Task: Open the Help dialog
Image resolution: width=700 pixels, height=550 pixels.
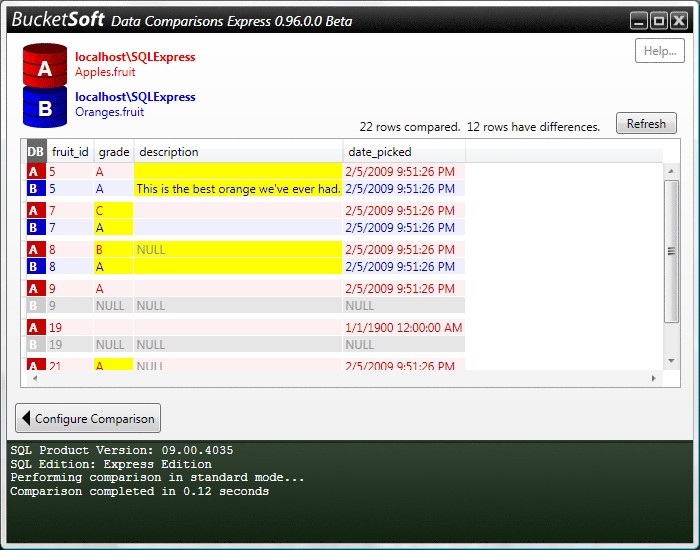Action: coord(660,51)
